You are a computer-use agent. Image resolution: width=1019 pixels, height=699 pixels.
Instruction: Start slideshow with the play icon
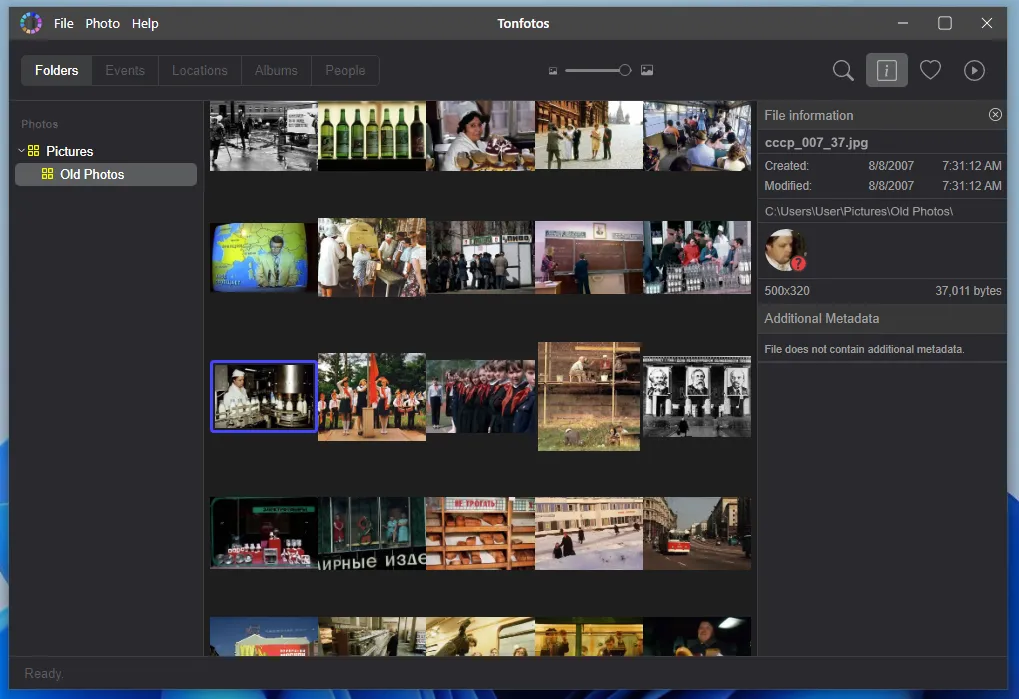pyautogui.click(x=974, y=70)
